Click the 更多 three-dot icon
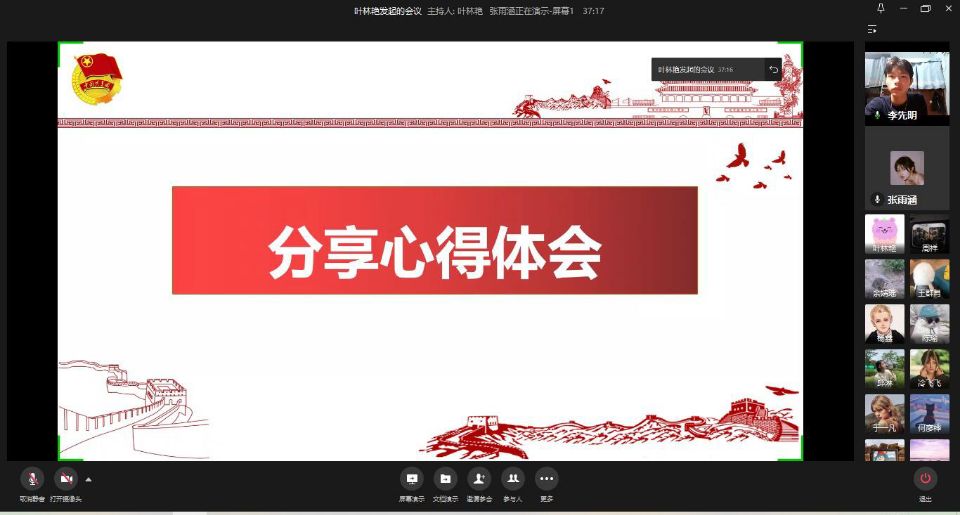Image resolution: width=960 pixels, height=515 pixels. pyautogui.click(x=546, y=479)
